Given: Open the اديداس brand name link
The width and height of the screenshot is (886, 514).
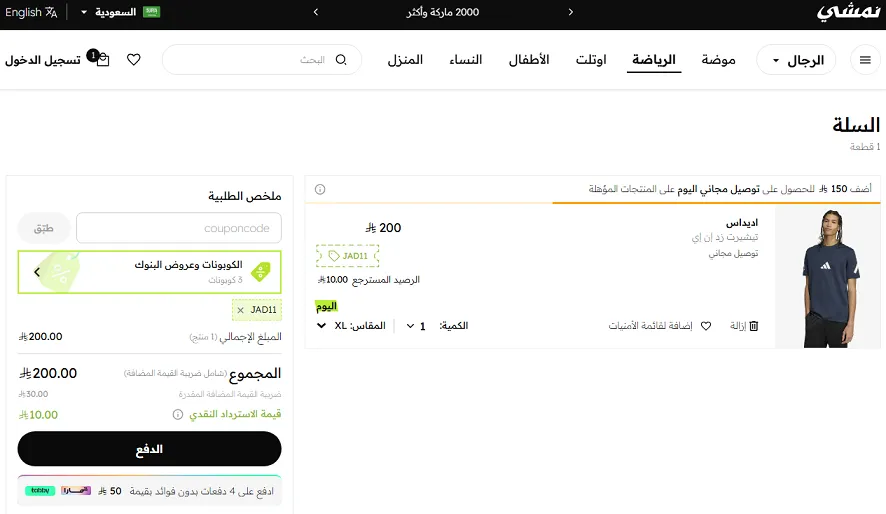Looking at the screenshot, I should click(x=742, y=223).
